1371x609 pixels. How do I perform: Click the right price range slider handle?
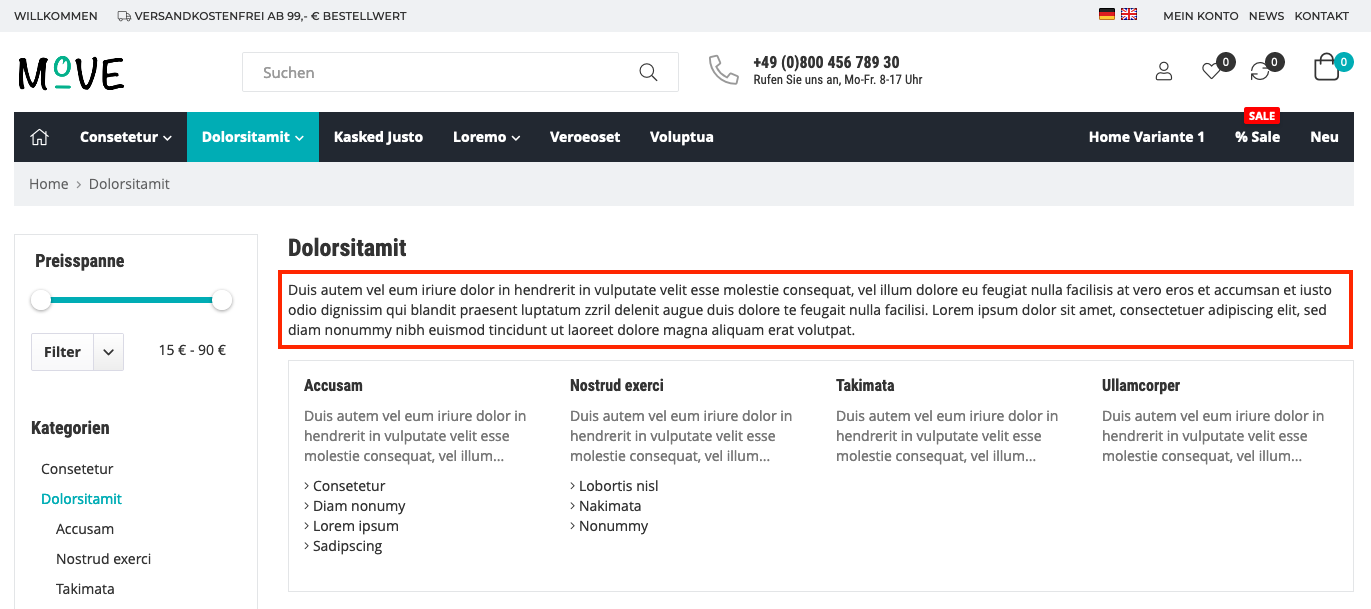click(x=222, y=300)
